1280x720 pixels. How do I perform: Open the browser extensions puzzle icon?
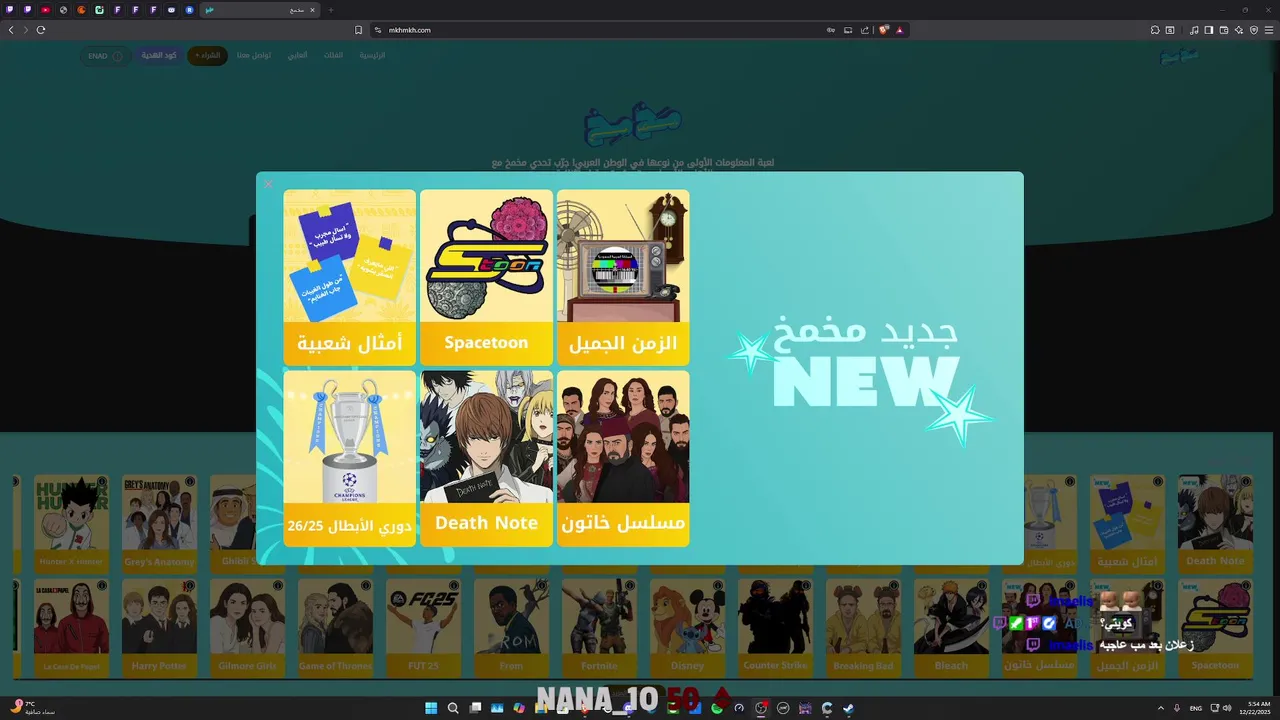pos(1155,30)
